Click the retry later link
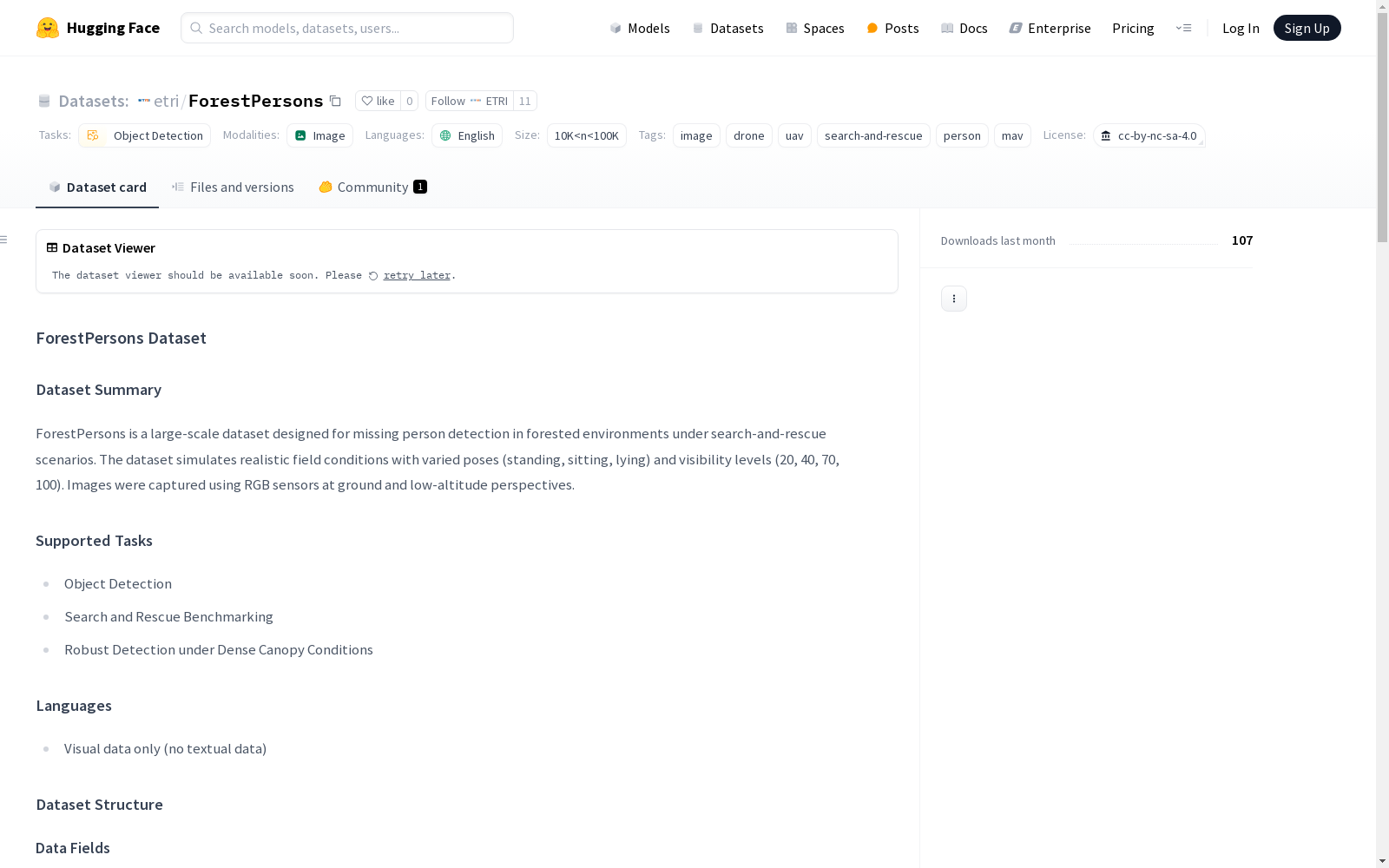Screen dimensions: 1389x868 pos(417,275)
